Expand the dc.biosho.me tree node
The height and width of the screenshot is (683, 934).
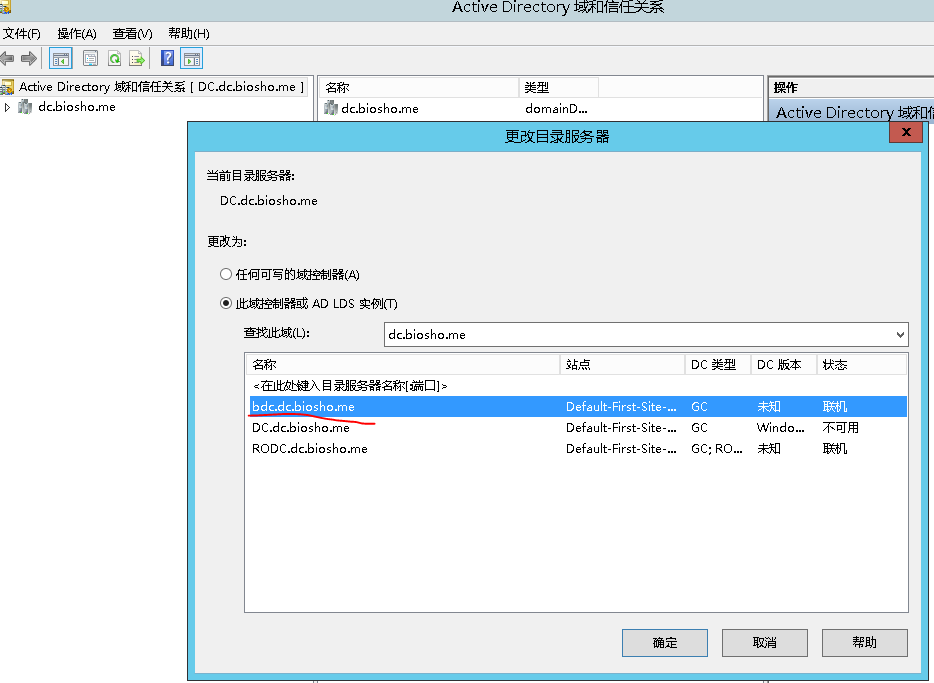7,107
